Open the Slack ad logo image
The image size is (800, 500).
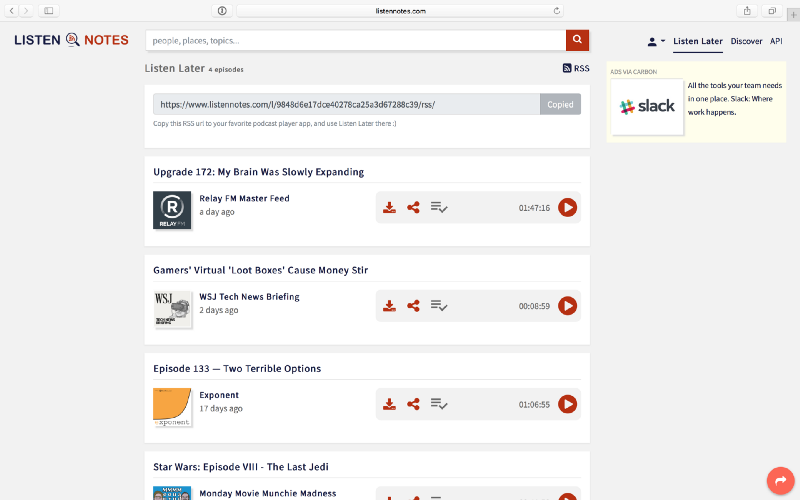pyautogui.click(x=647, y=107)
